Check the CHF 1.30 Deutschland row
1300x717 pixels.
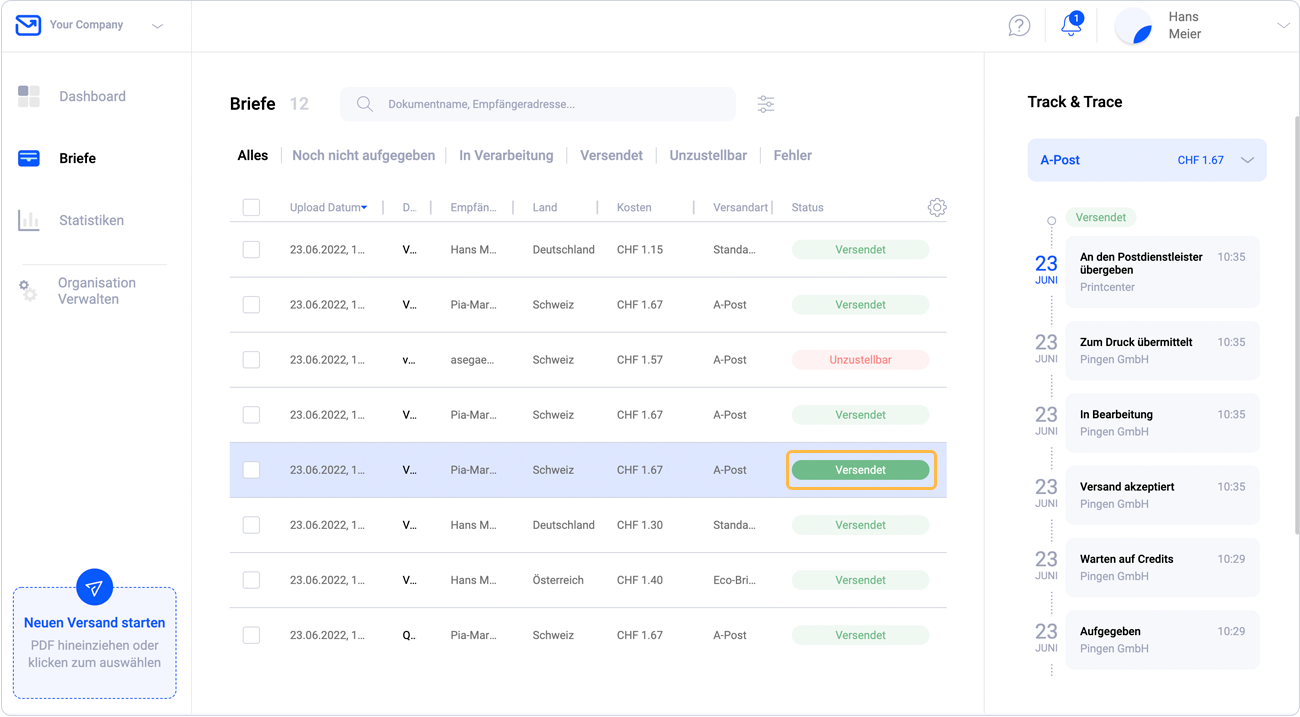tap(251, 524)
